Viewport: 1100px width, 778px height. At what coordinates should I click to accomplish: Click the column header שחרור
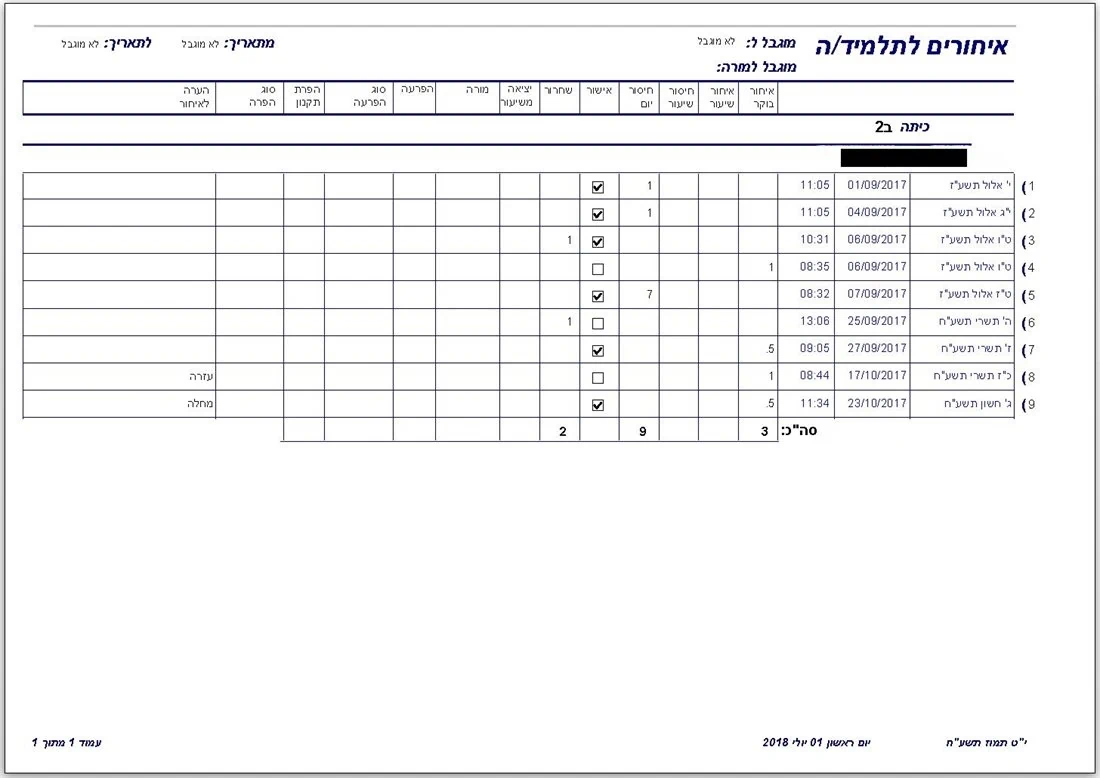(x=558, y=90)
